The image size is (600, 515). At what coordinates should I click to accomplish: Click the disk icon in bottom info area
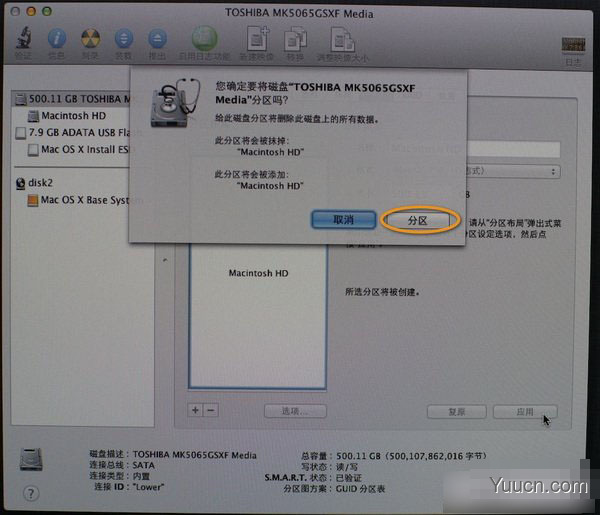click(x=31, y=459)
